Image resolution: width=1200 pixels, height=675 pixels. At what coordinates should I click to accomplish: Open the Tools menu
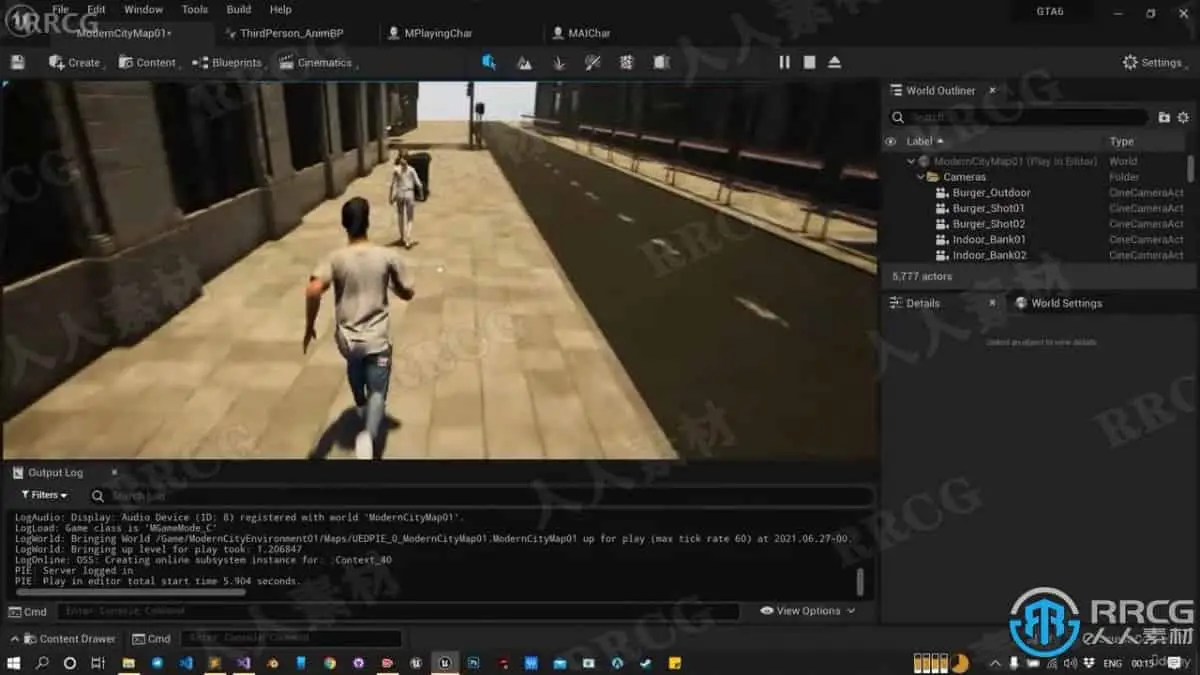pos(195,9)
